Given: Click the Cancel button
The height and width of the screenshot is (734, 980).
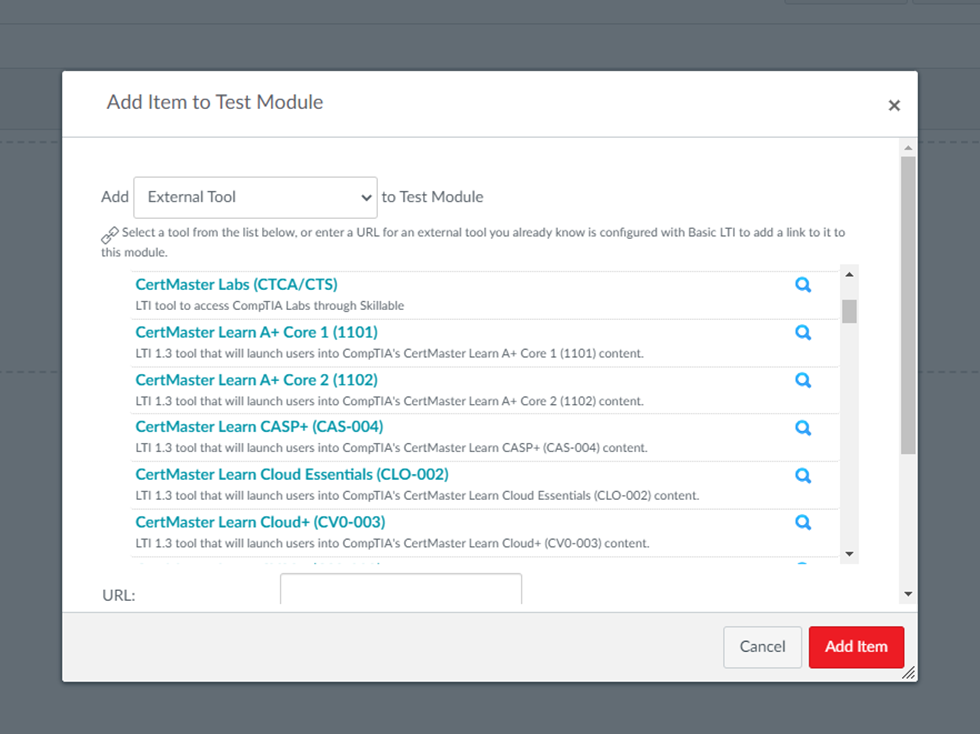Looking at the screenshot, I should 762,647.
